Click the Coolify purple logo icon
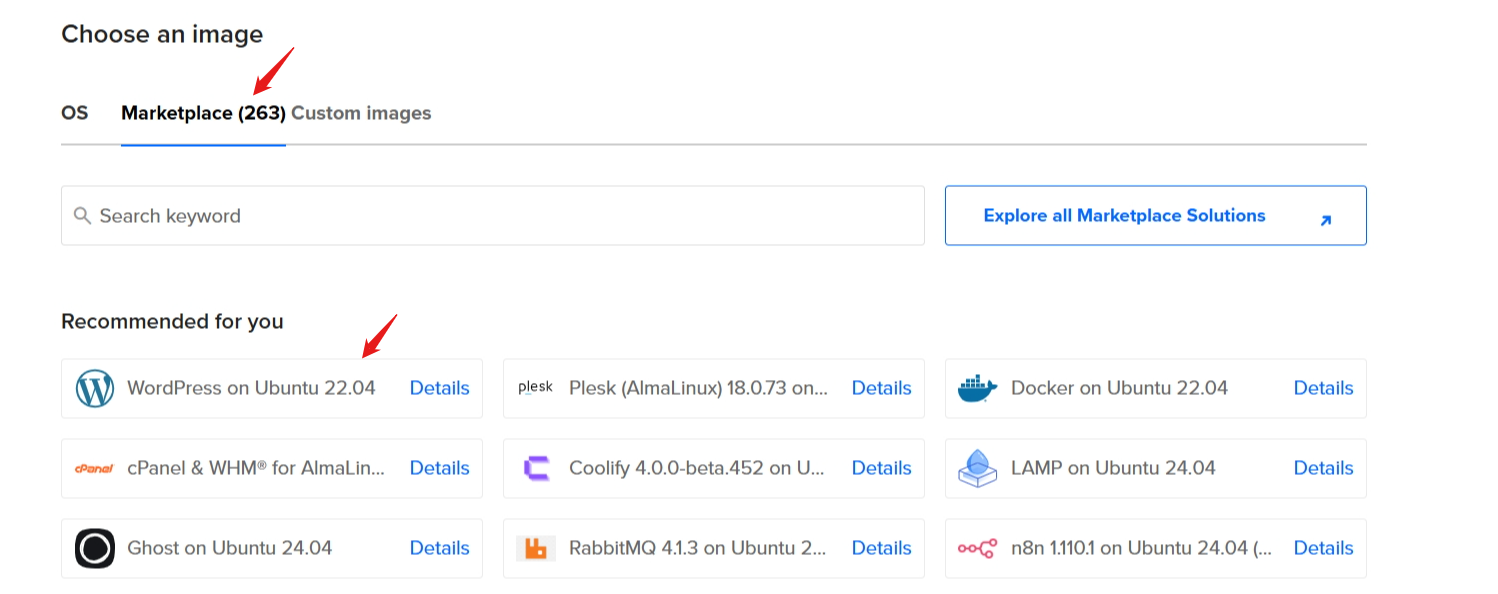The width and height of the screenshot is (1498, 594). pos(536,468)
